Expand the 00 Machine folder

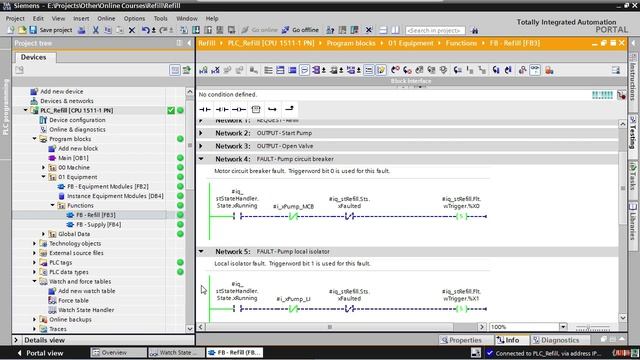coord(44,167)
